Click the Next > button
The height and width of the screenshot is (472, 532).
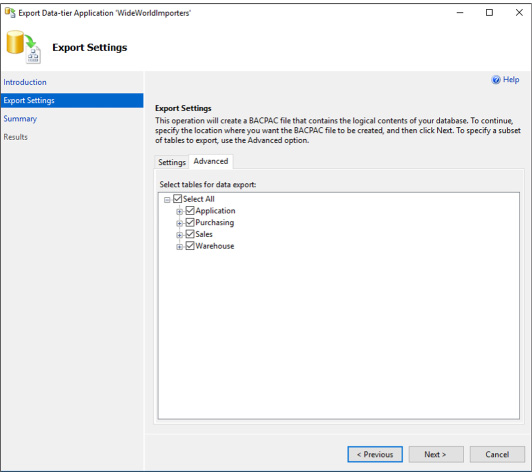436,454
